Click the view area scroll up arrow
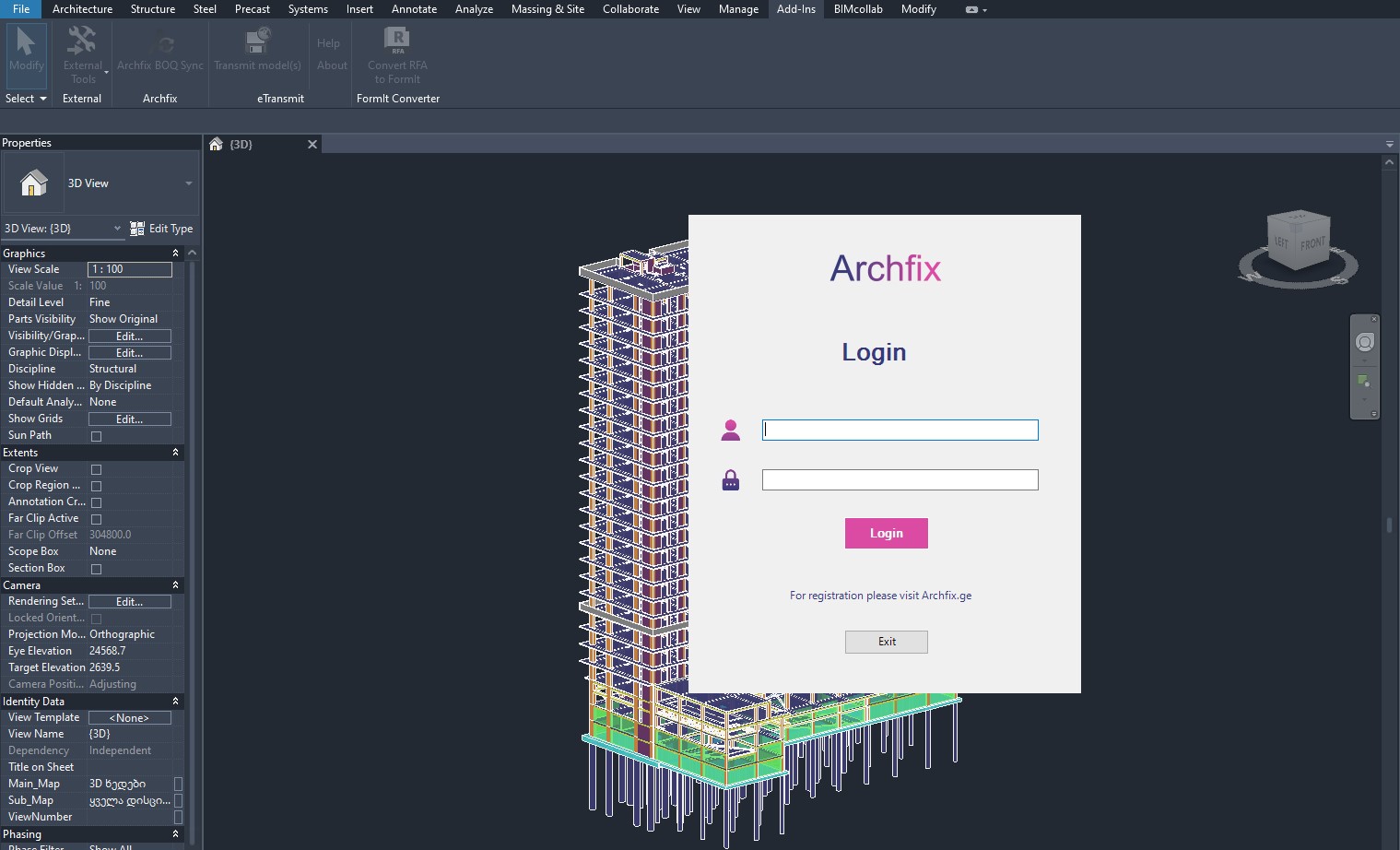The image size is (1400, 850). (x=1390, y=162)
